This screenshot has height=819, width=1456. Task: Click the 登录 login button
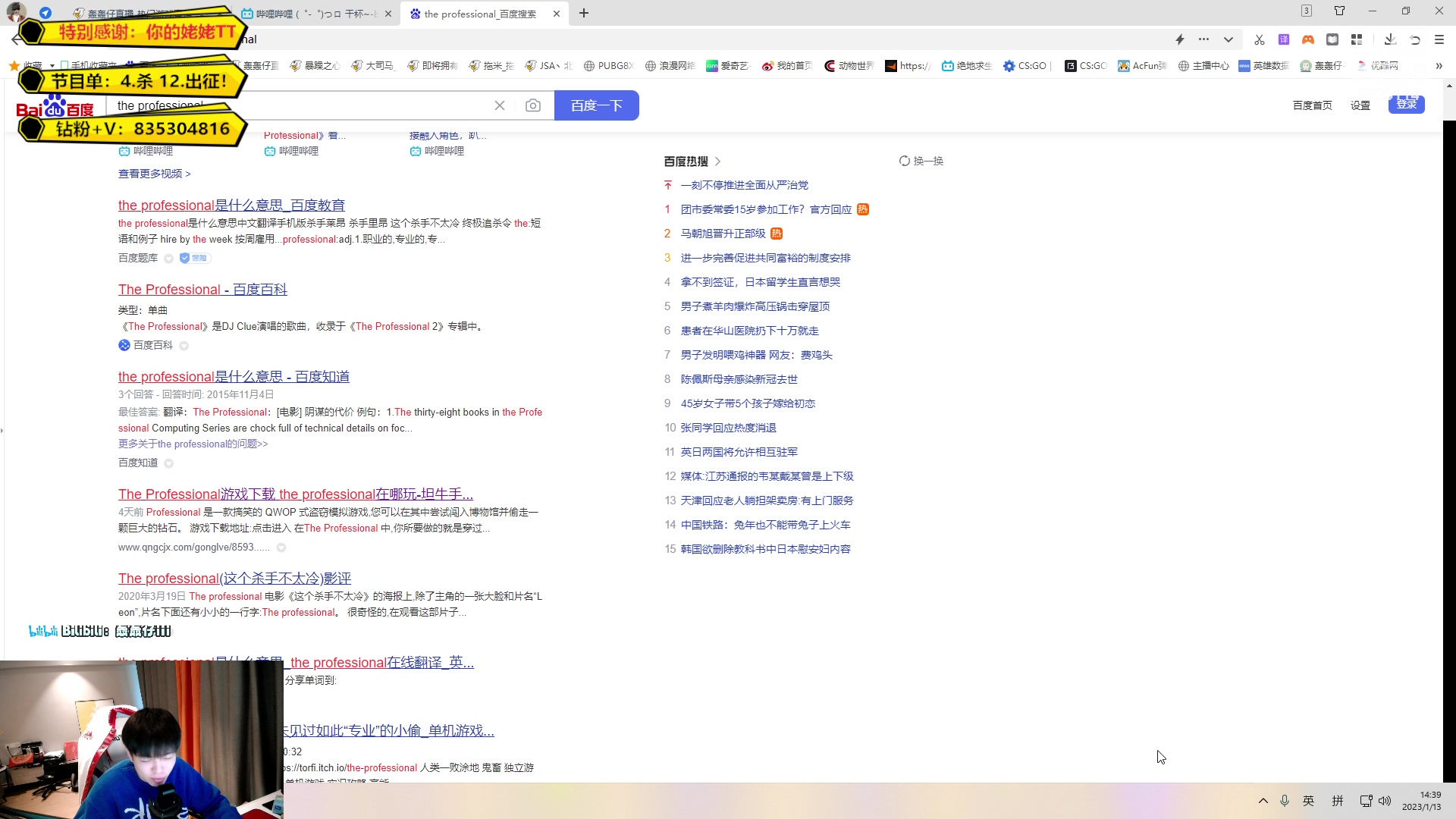tap(1407, 105)
